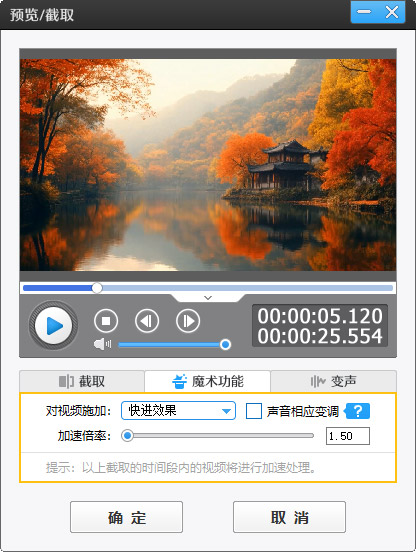Click the 截取 tab's clip icon
Viewport: 416px width, 552px height.
(x=66, y=381)
